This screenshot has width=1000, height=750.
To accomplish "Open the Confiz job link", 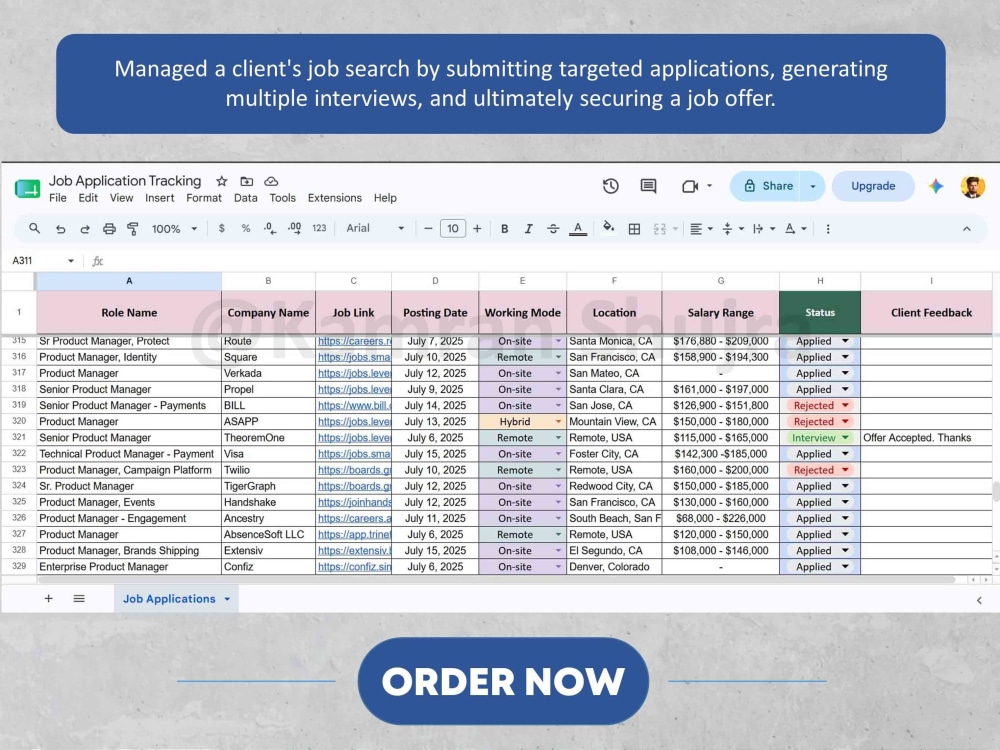I will [355, 566].
